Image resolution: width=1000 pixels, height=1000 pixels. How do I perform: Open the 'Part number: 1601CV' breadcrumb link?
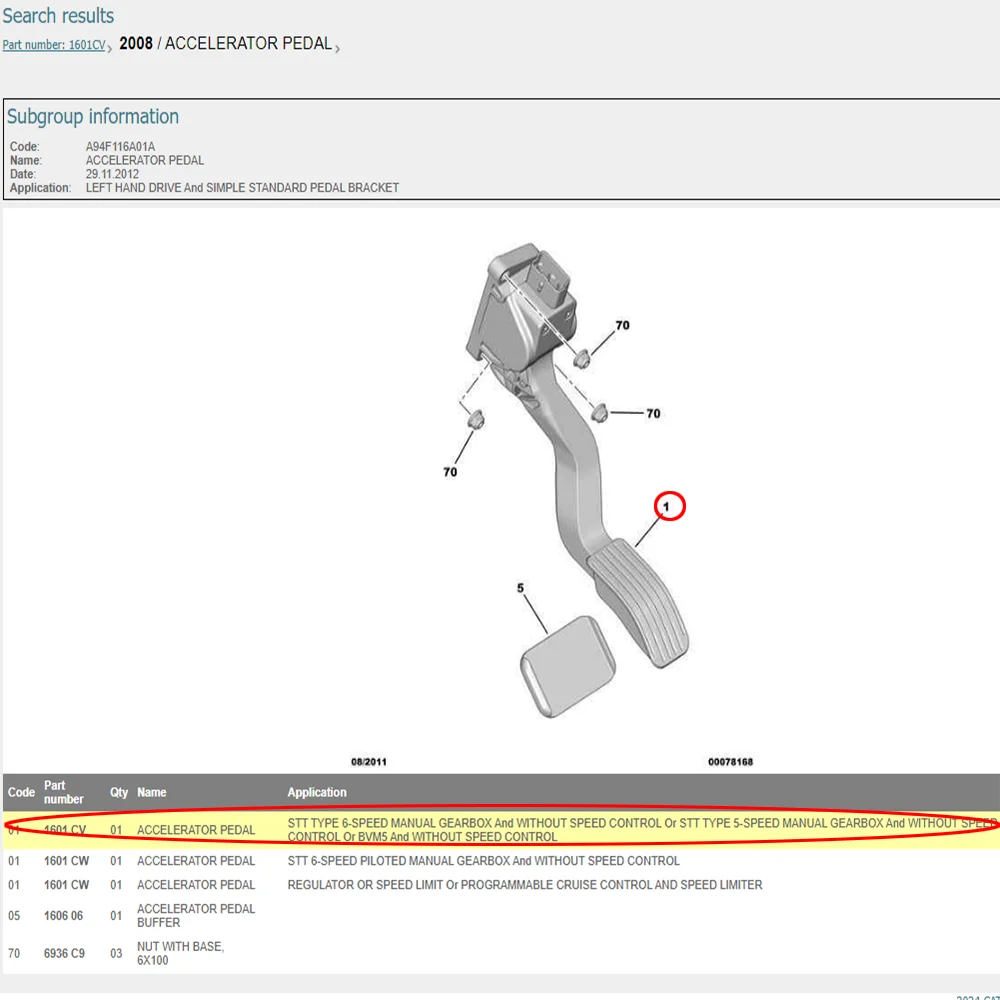[x=54, y=45]
